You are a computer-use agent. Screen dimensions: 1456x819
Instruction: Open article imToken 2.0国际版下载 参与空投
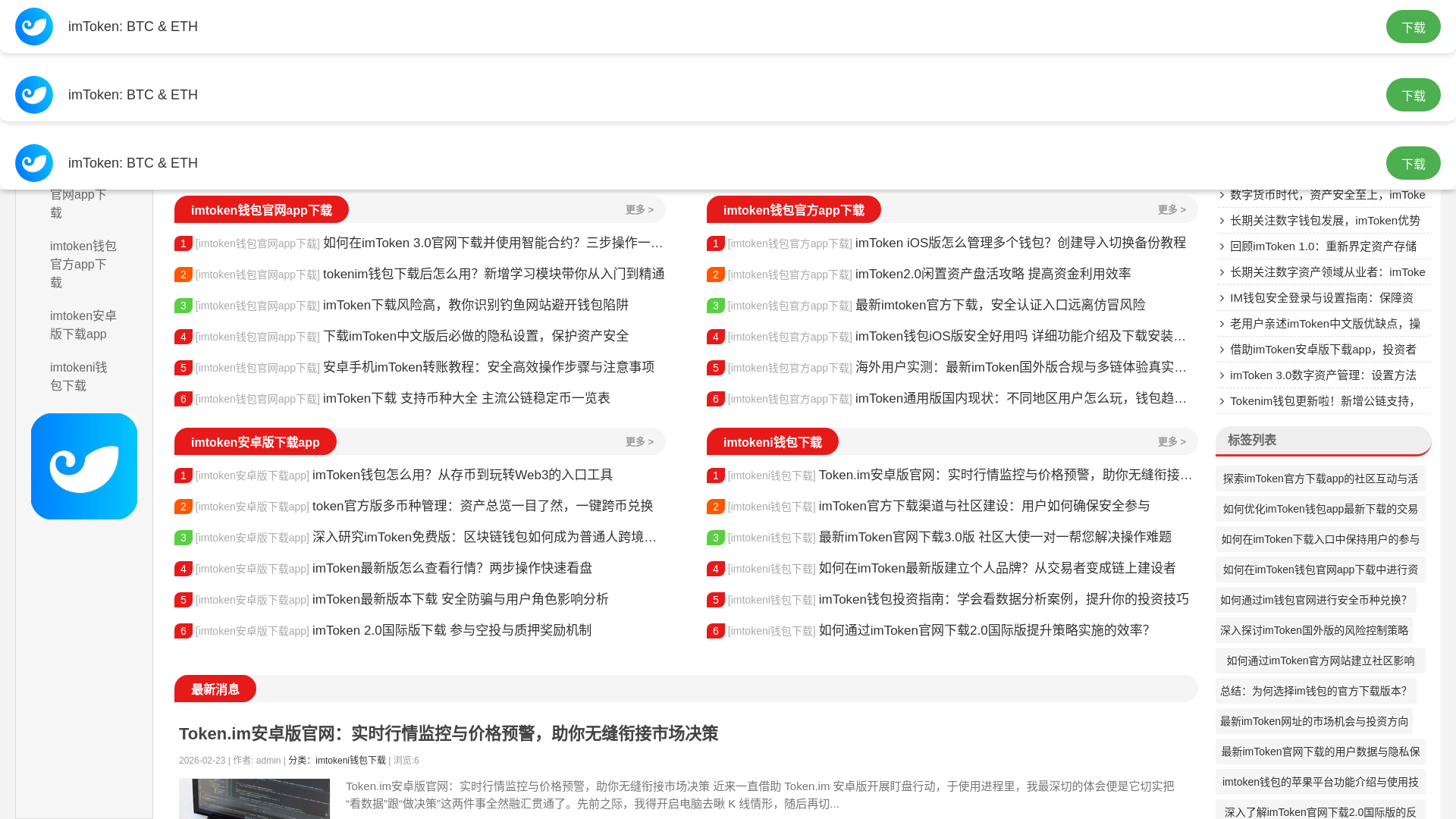[x=452, y=630]
